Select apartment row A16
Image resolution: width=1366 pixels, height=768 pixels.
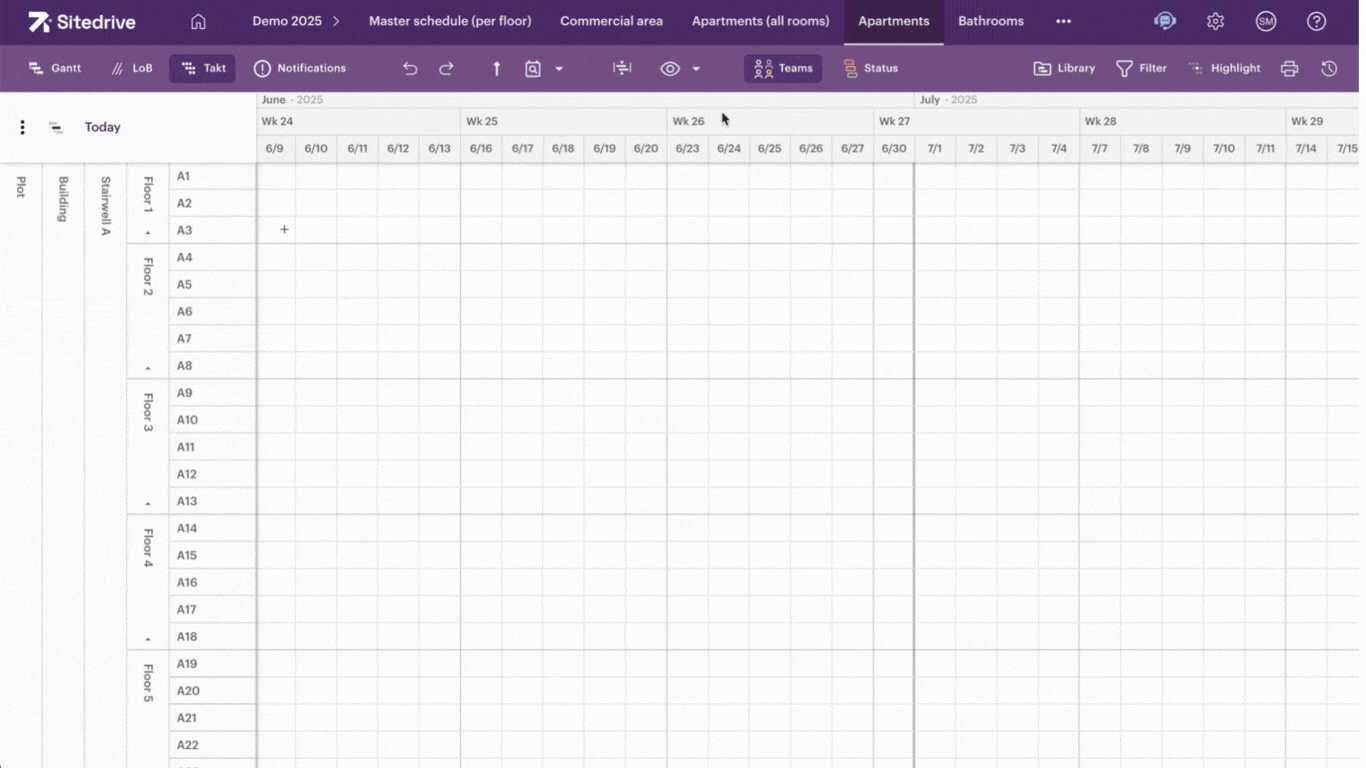point(212,582)
